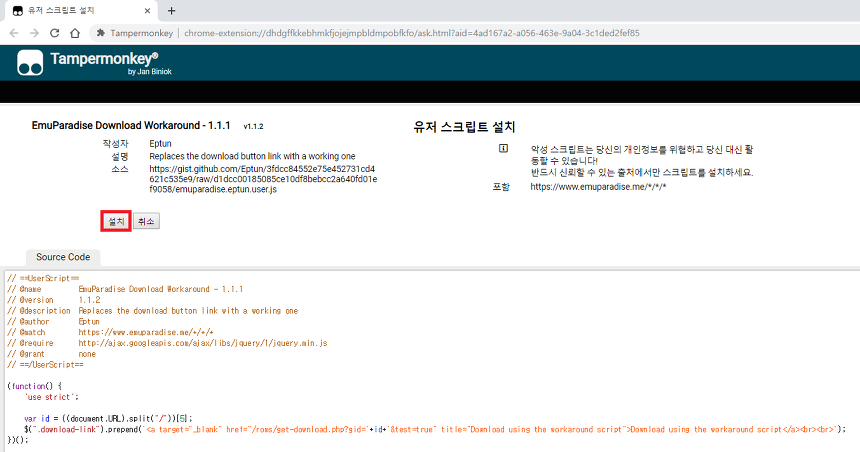Select the 유저 스크립트 설치 browser tab

pos(81,10)
